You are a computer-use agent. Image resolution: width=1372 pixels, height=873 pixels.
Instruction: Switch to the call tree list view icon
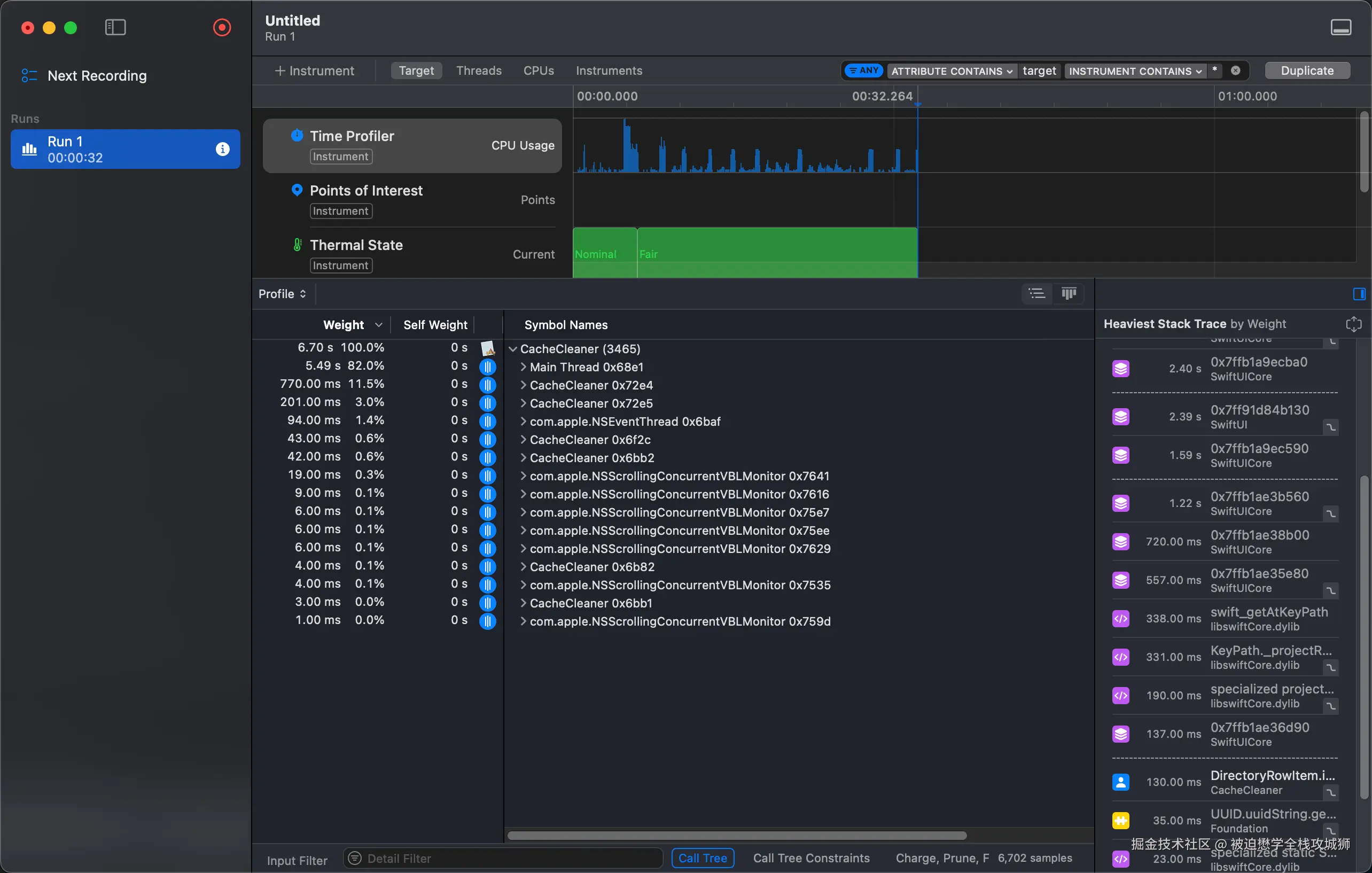1036,294
